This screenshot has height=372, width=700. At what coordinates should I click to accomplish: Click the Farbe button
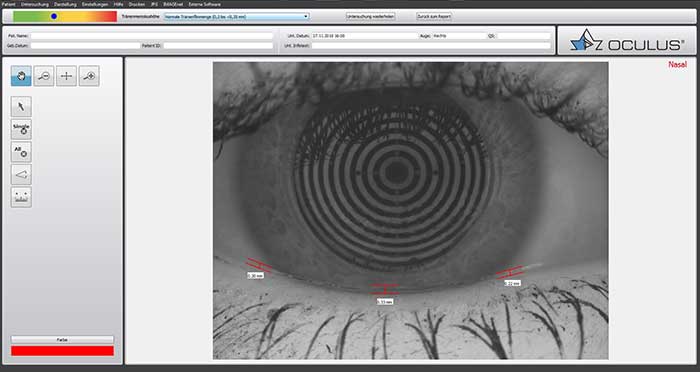[x=62, y=339]
